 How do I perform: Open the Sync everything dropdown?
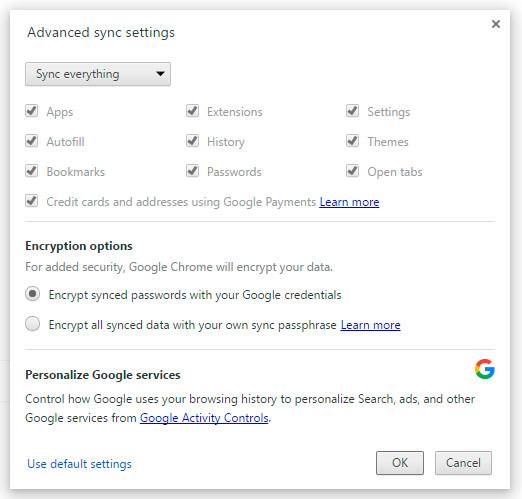coord(98,74)
